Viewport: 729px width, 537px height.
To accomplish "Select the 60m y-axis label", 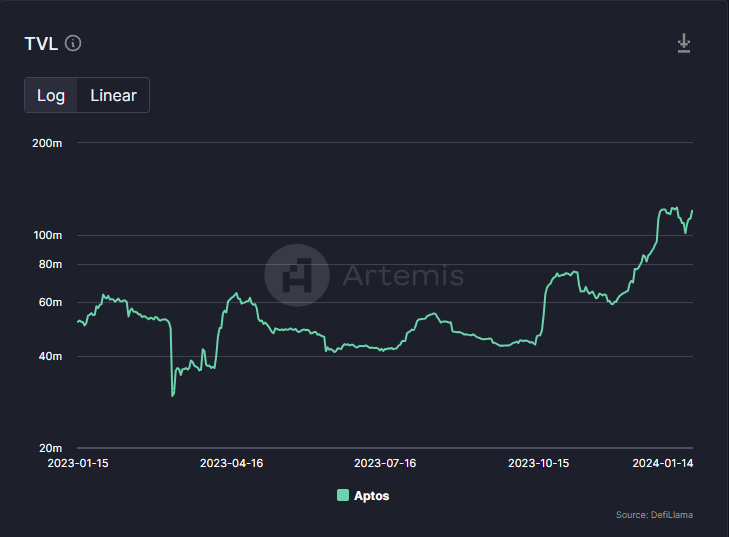I will pyautogui.click(x=50, y=302).
